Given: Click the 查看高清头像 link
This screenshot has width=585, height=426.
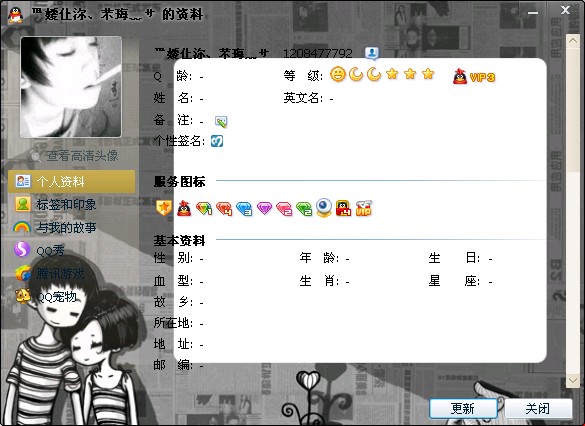Looking at the screenshot, I should (x=82, y=156).
